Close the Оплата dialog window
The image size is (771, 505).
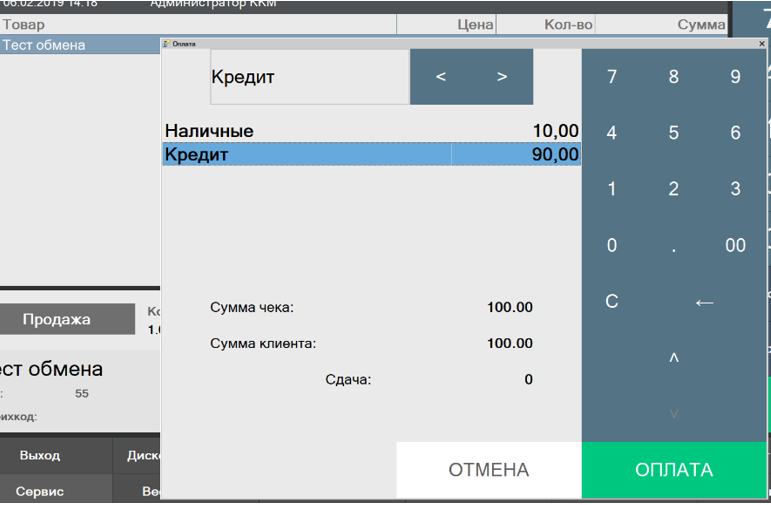(761, 44)
